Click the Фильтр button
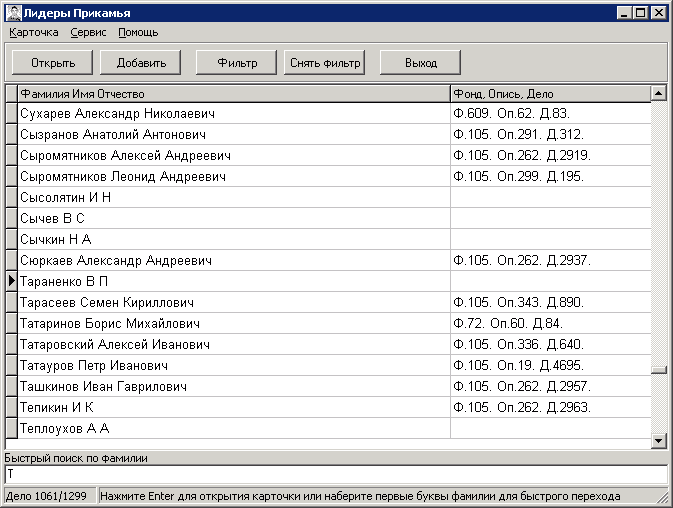 point(236,63)
